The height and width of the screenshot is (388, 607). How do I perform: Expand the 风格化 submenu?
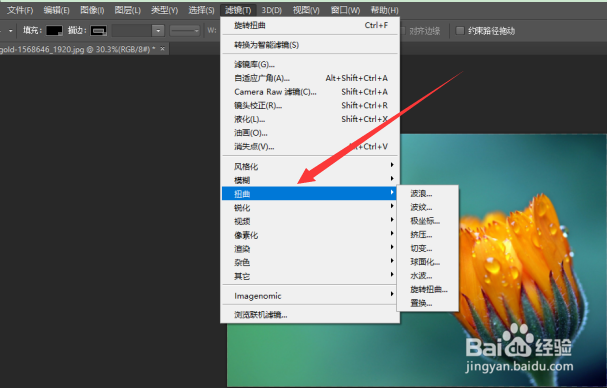point(310,167)
